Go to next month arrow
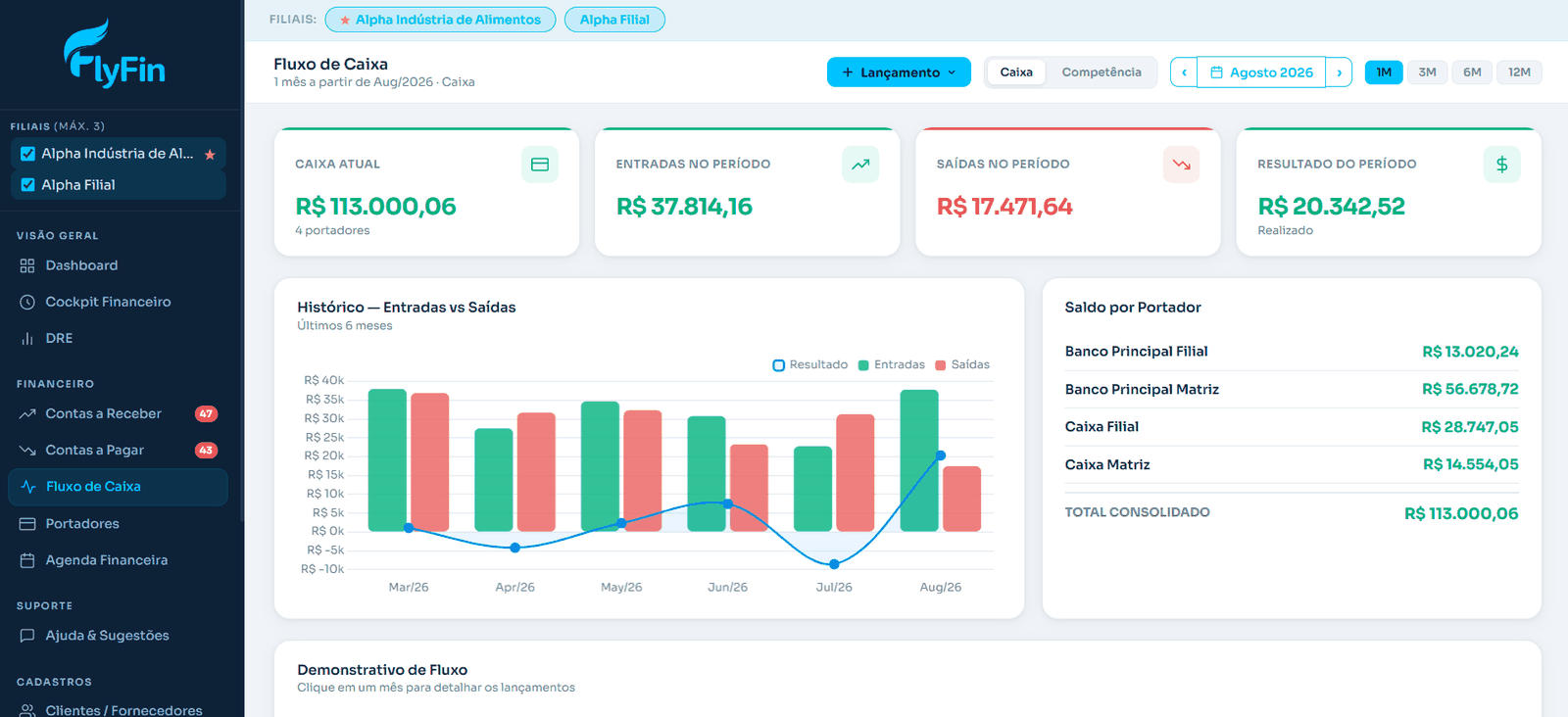This screenshot has width=1568, height=717. click(1339, 72)
